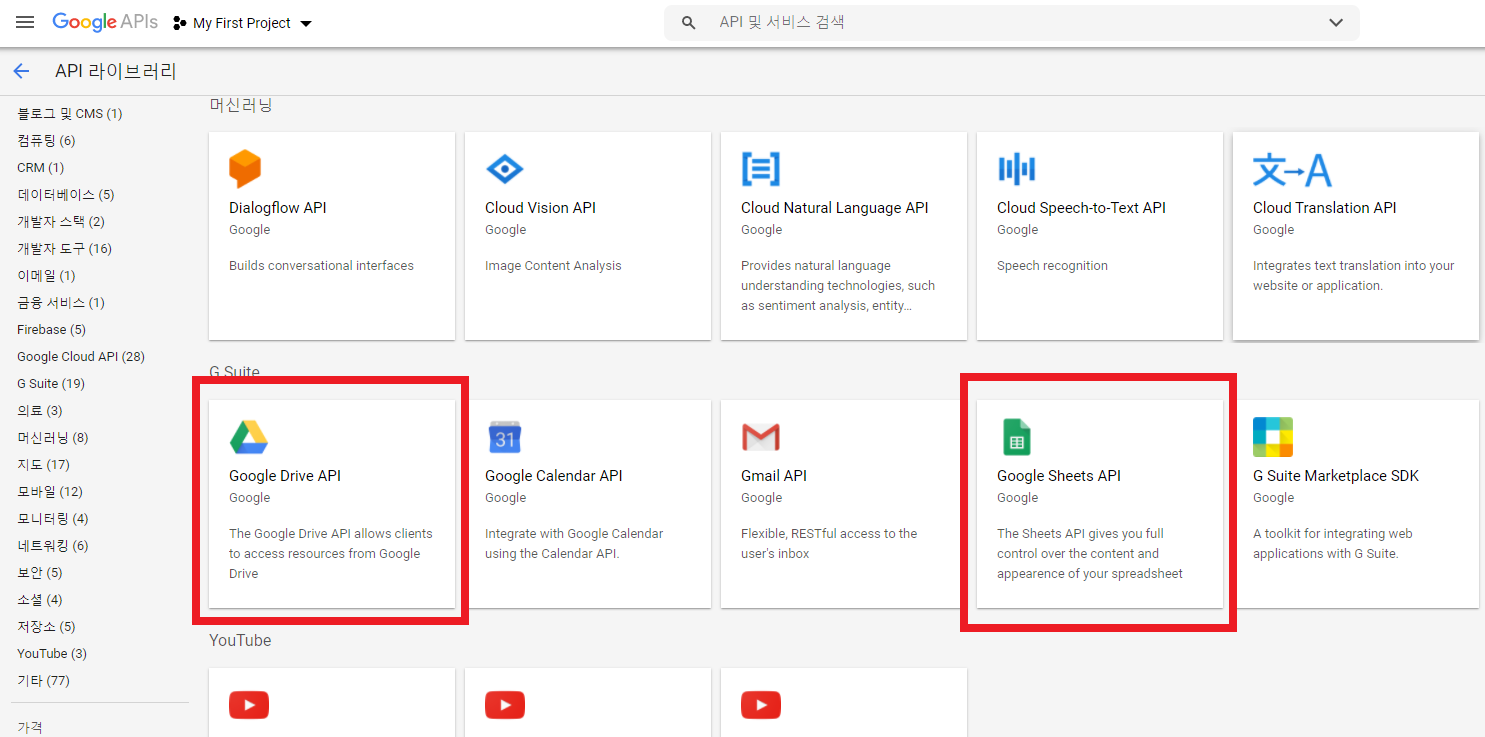The width and height of the screenshot is (1485, 737).
Task: Click the G Suite Marketplace SDK icon
Action: pyautogui.click(x=1273, y=437)
